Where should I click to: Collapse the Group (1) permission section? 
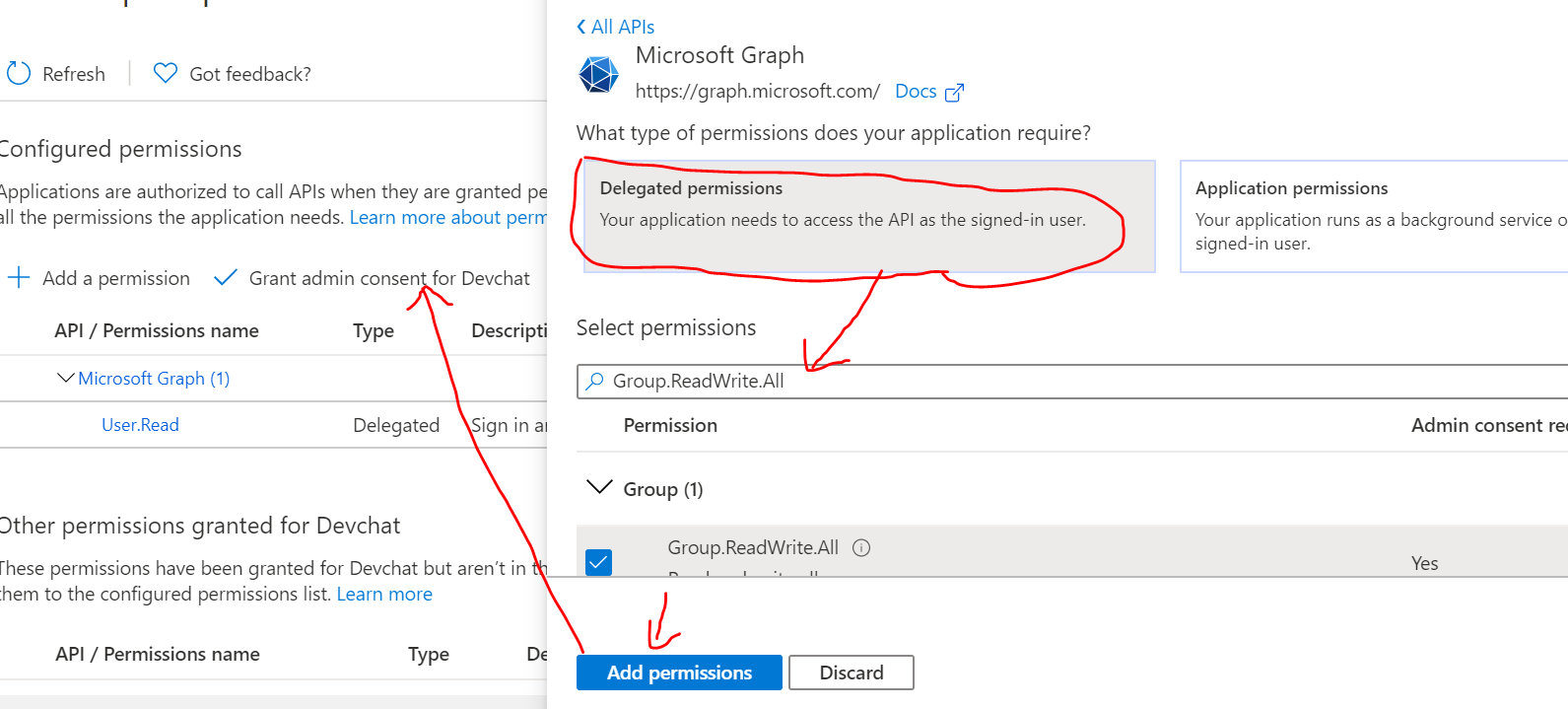[599, 488]
